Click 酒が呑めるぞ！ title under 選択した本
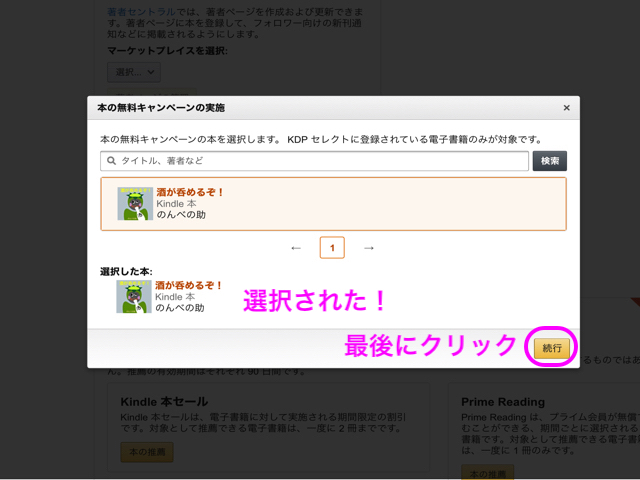640x480 pixels. (x=190, y=285)
